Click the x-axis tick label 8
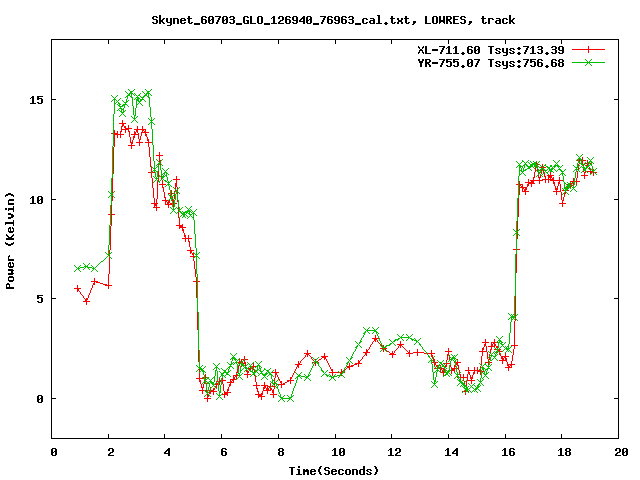The width and height of the screenshot is (640, 480). click(x=281, y=452)
